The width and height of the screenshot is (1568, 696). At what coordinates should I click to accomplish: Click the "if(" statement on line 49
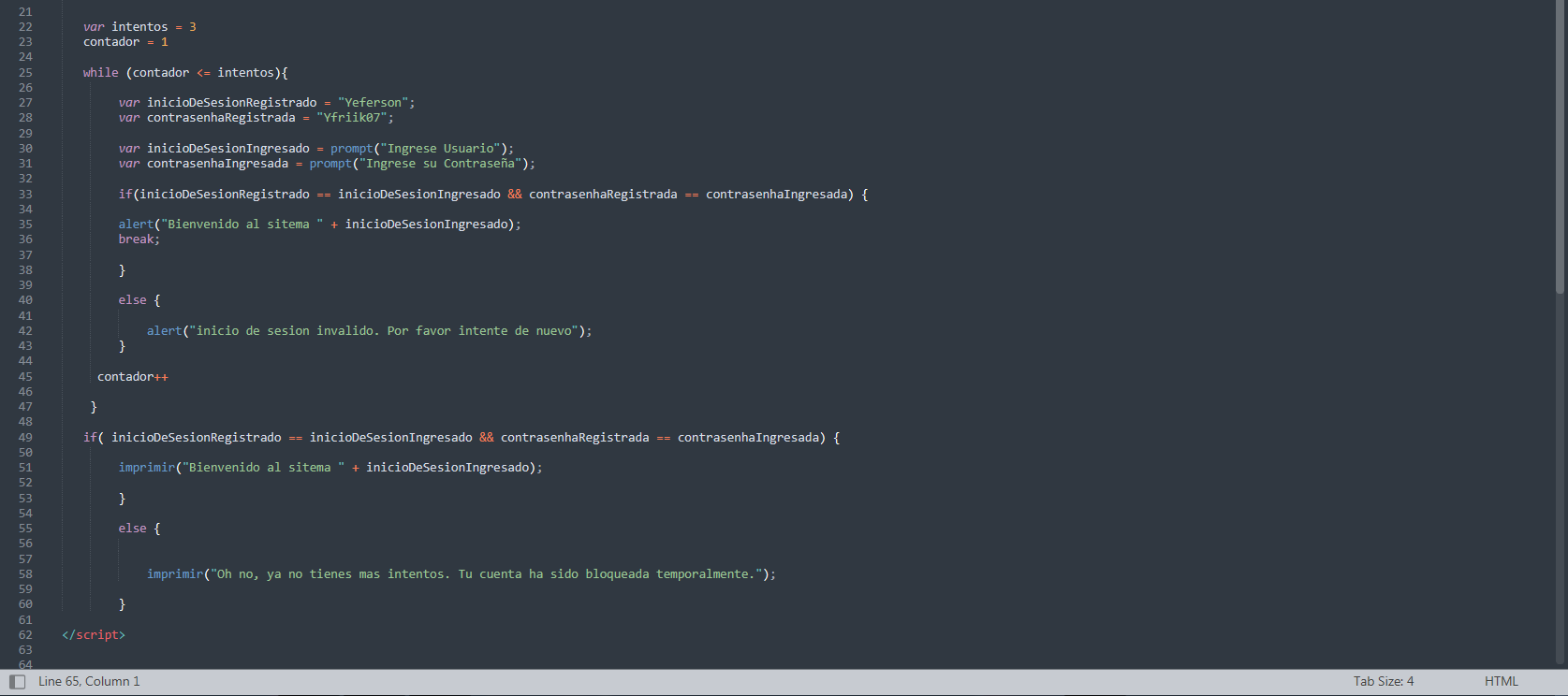tap(462, 438)
